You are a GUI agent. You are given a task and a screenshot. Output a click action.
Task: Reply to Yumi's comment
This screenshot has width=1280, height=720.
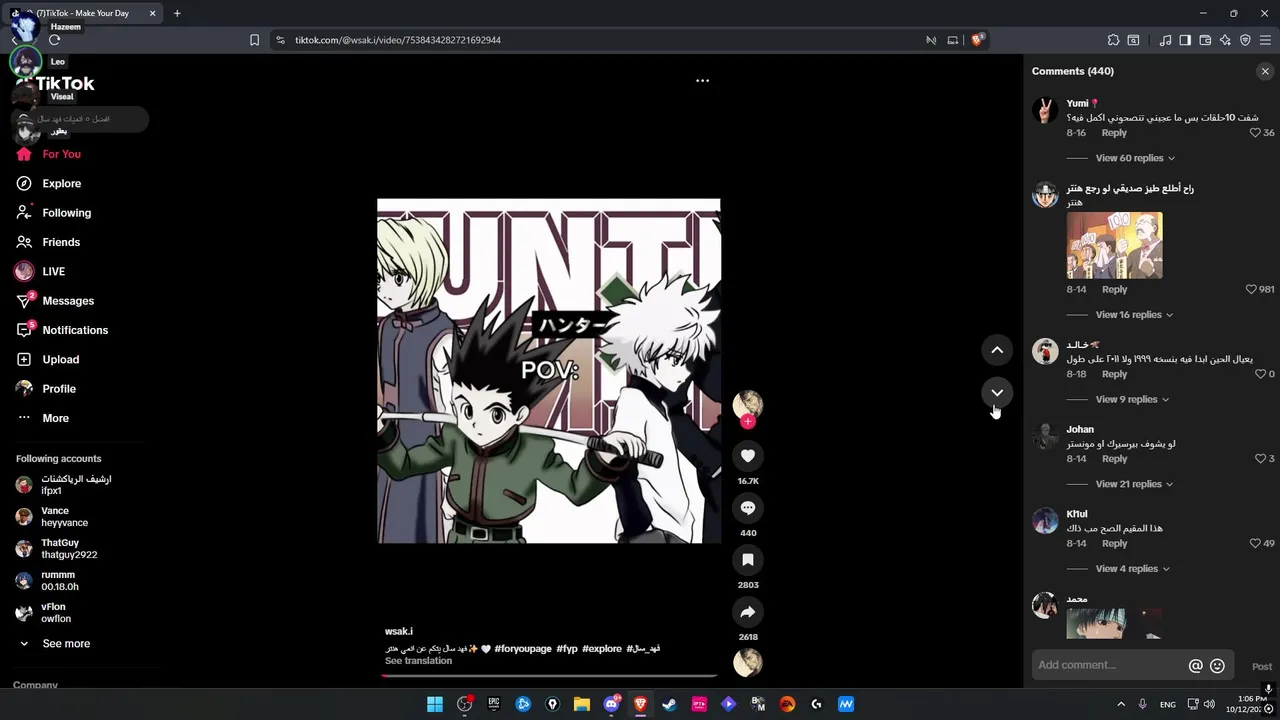[x=1114, y=133]
